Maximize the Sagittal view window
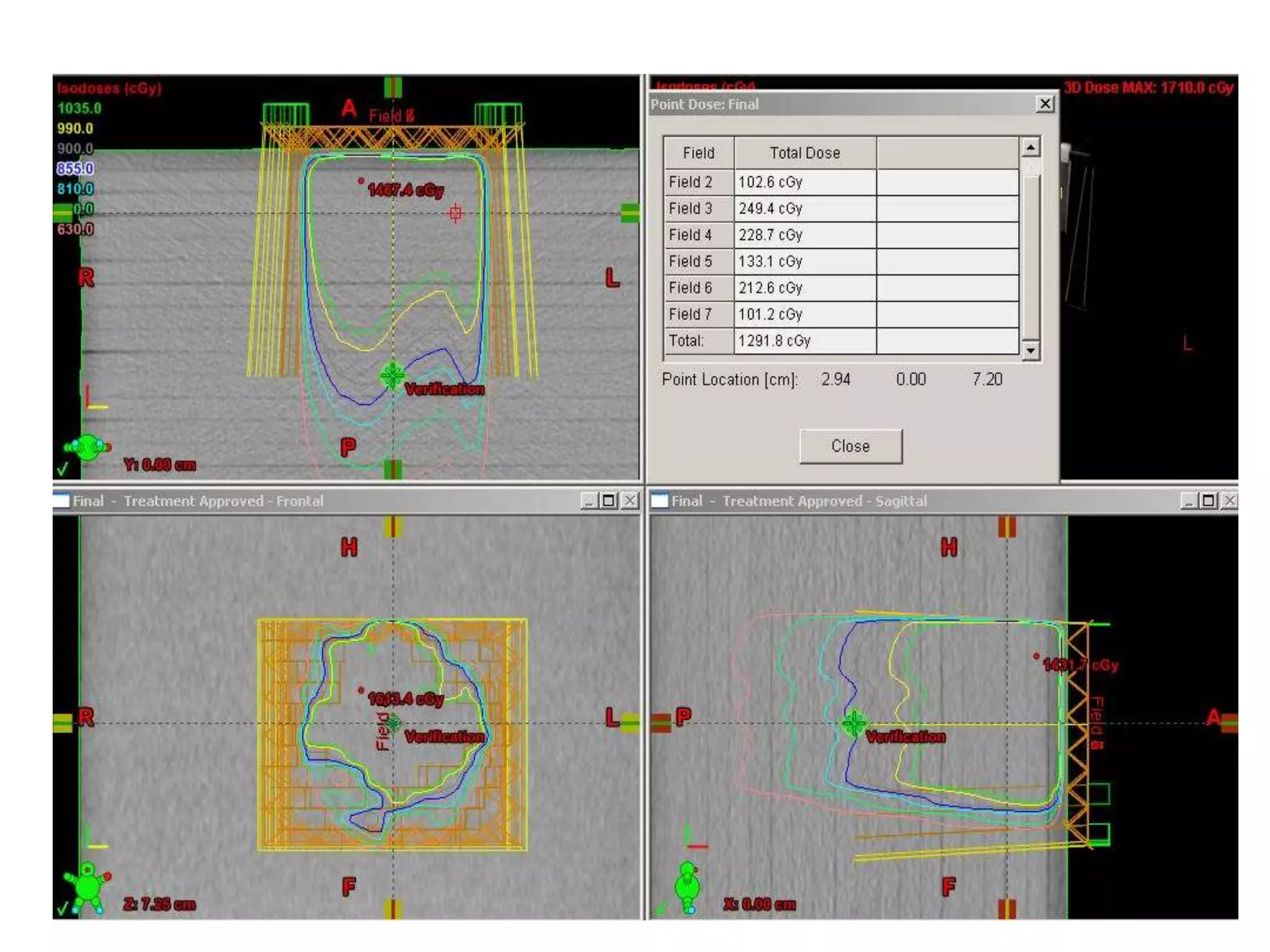The image size is (1270, 952). point(1208,501)
